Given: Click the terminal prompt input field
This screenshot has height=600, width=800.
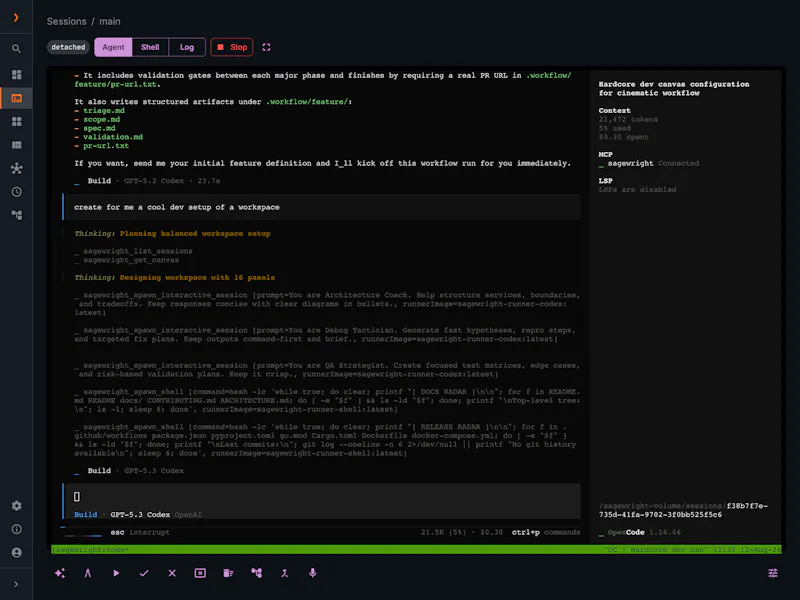Looking at the screenshot, I should click(x=322, y=502).
